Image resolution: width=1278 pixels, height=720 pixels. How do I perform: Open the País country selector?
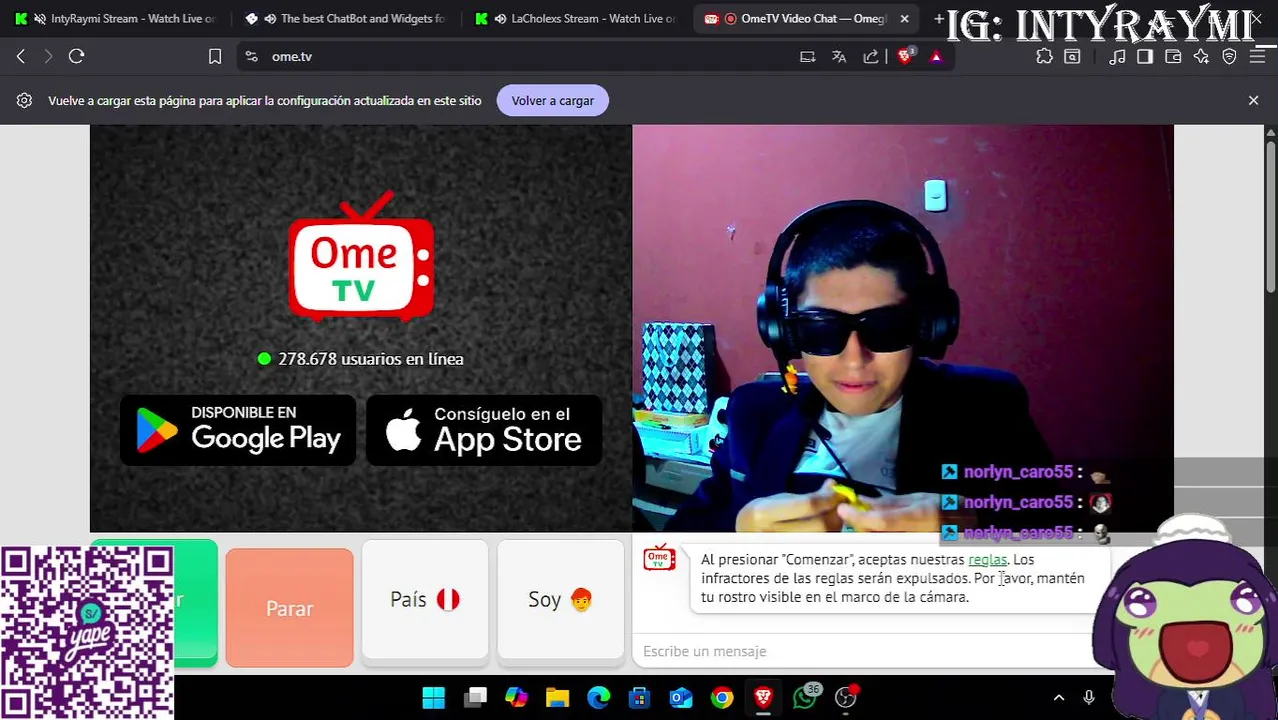click(x=425, y=600)
